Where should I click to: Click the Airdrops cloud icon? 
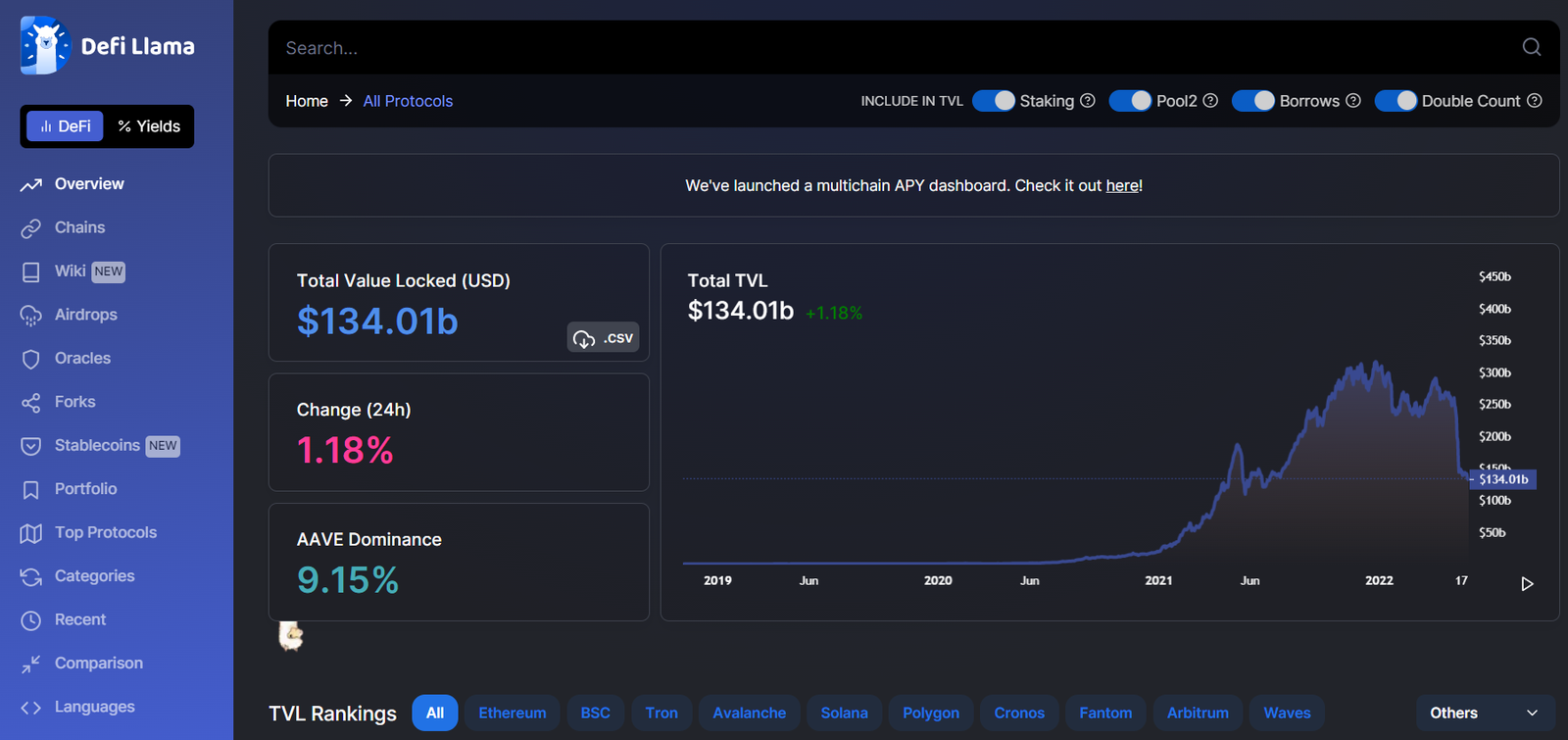[31, 315]
